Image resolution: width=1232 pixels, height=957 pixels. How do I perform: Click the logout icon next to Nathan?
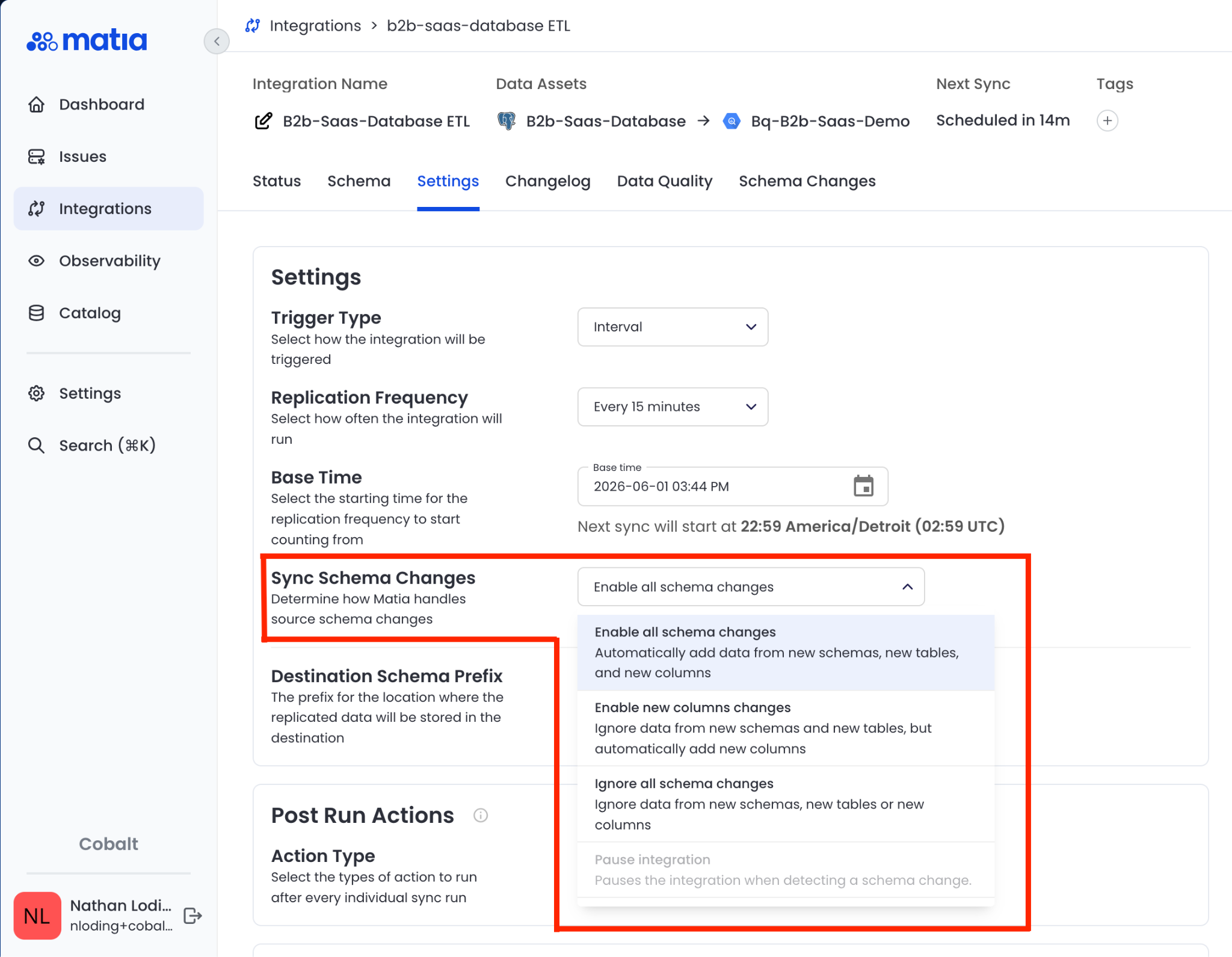(192, 916)
